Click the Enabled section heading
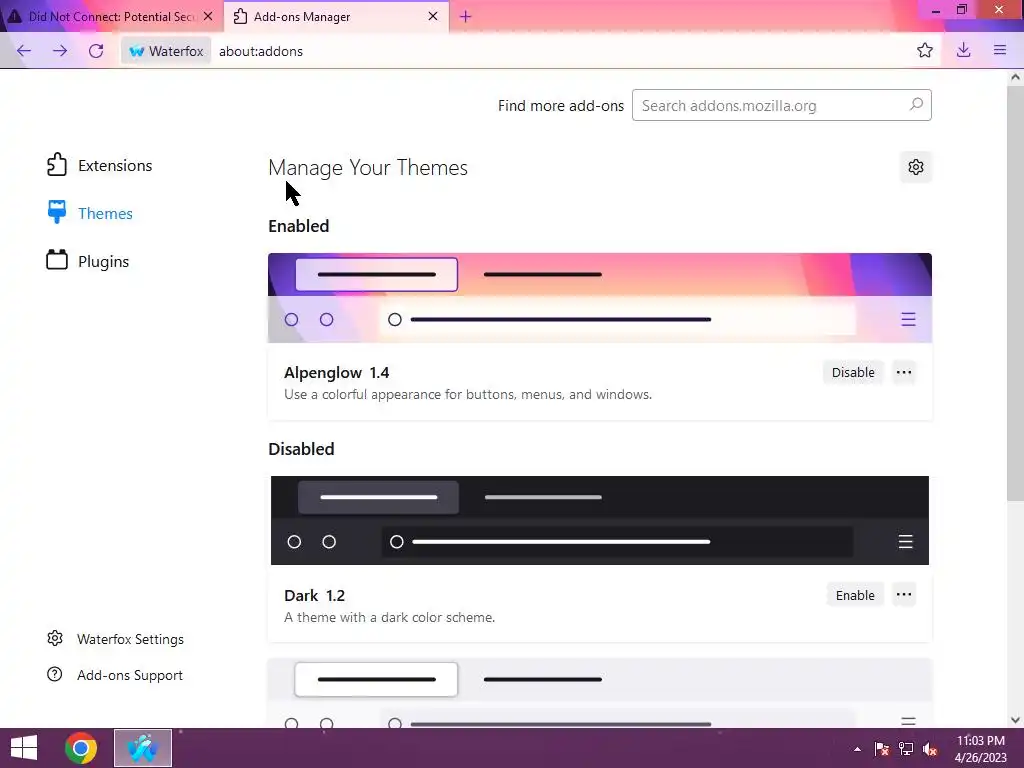The width and height of the screenshot is (1024, 768). click(x=298, y=226)
